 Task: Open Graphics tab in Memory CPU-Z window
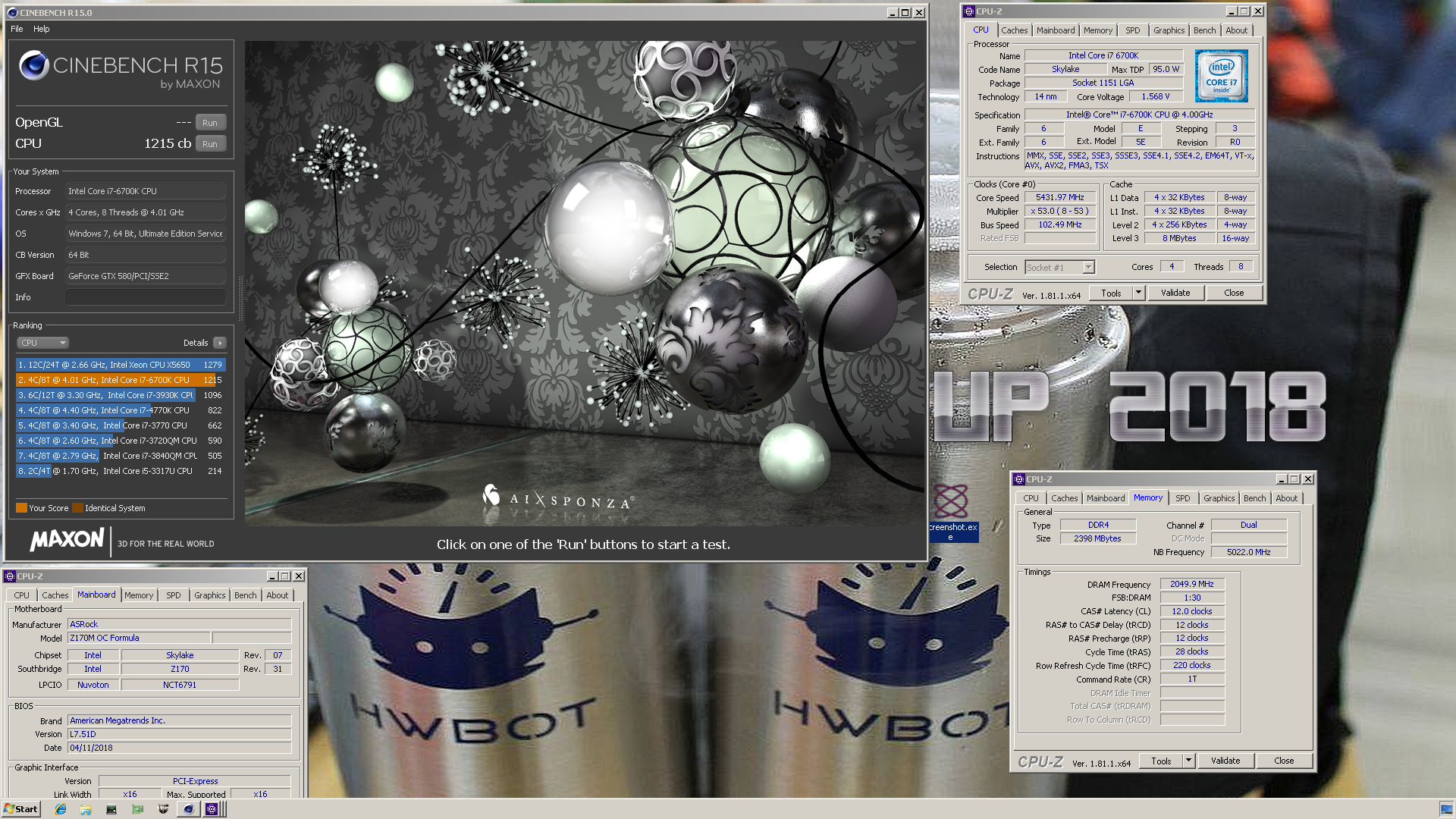pos(1219,498)
